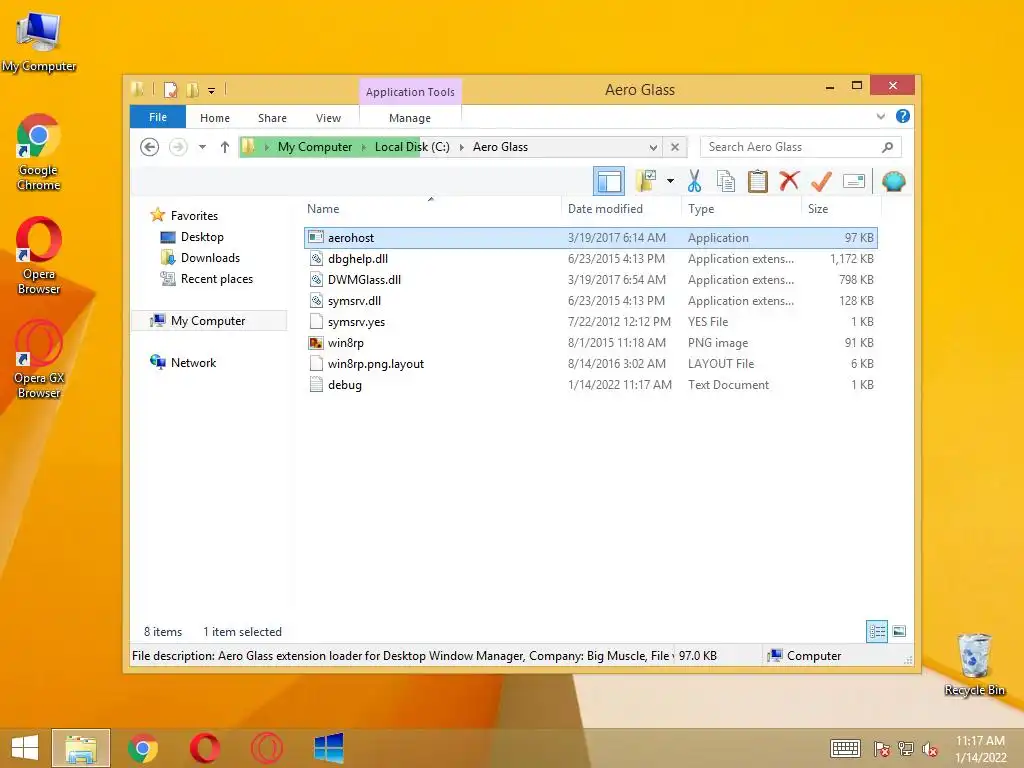This screenshot has height=768, width=1024.
Task: Open the Quick Access Toolbar customize dropdown
Action: pos(212,90)
